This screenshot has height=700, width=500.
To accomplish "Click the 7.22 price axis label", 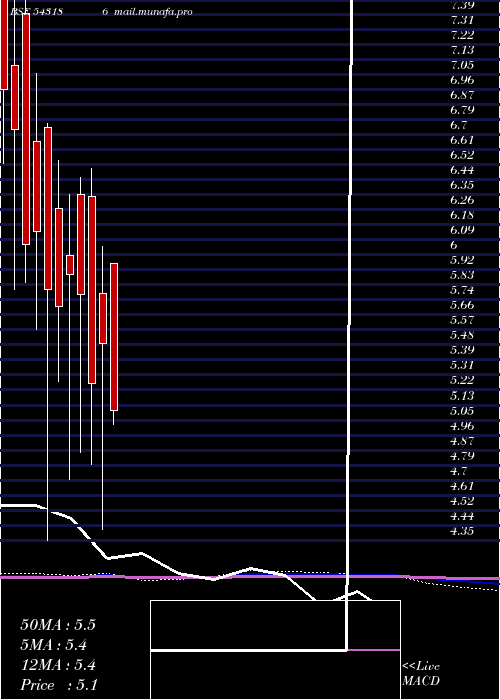I will pos(462,35).
